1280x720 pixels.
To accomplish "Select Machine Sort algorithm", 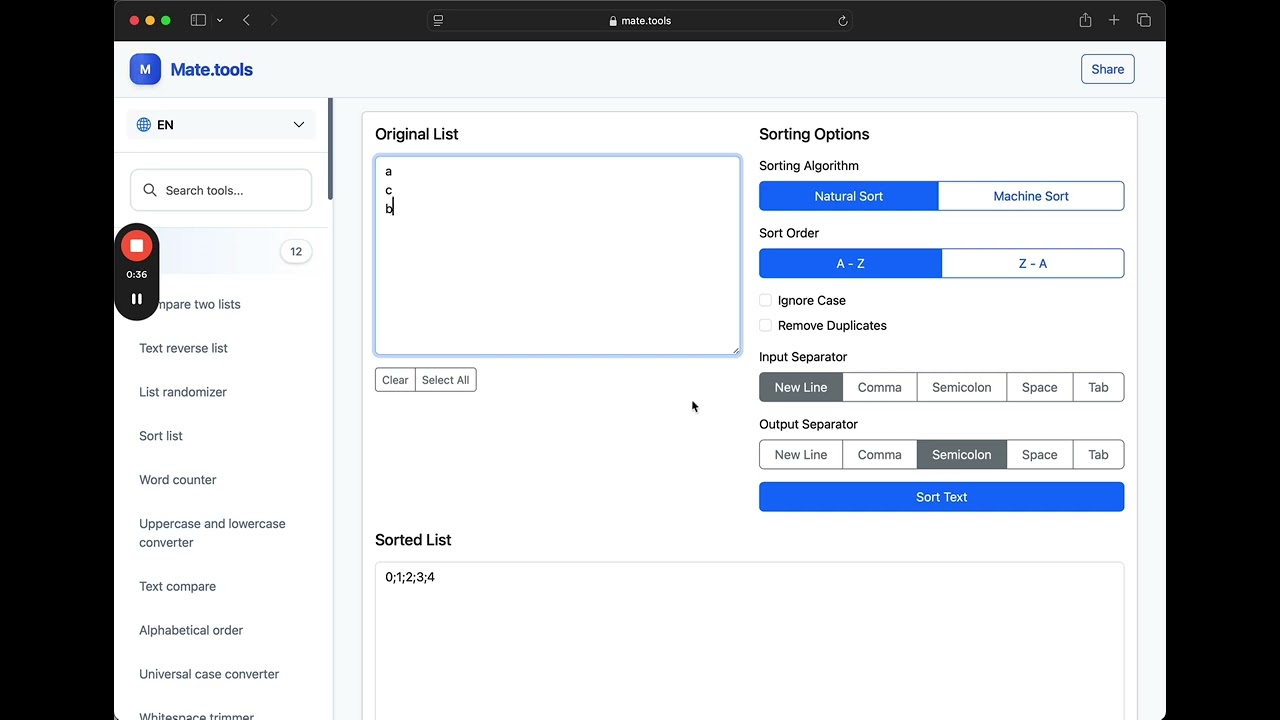I will [x=1031, y=196].
